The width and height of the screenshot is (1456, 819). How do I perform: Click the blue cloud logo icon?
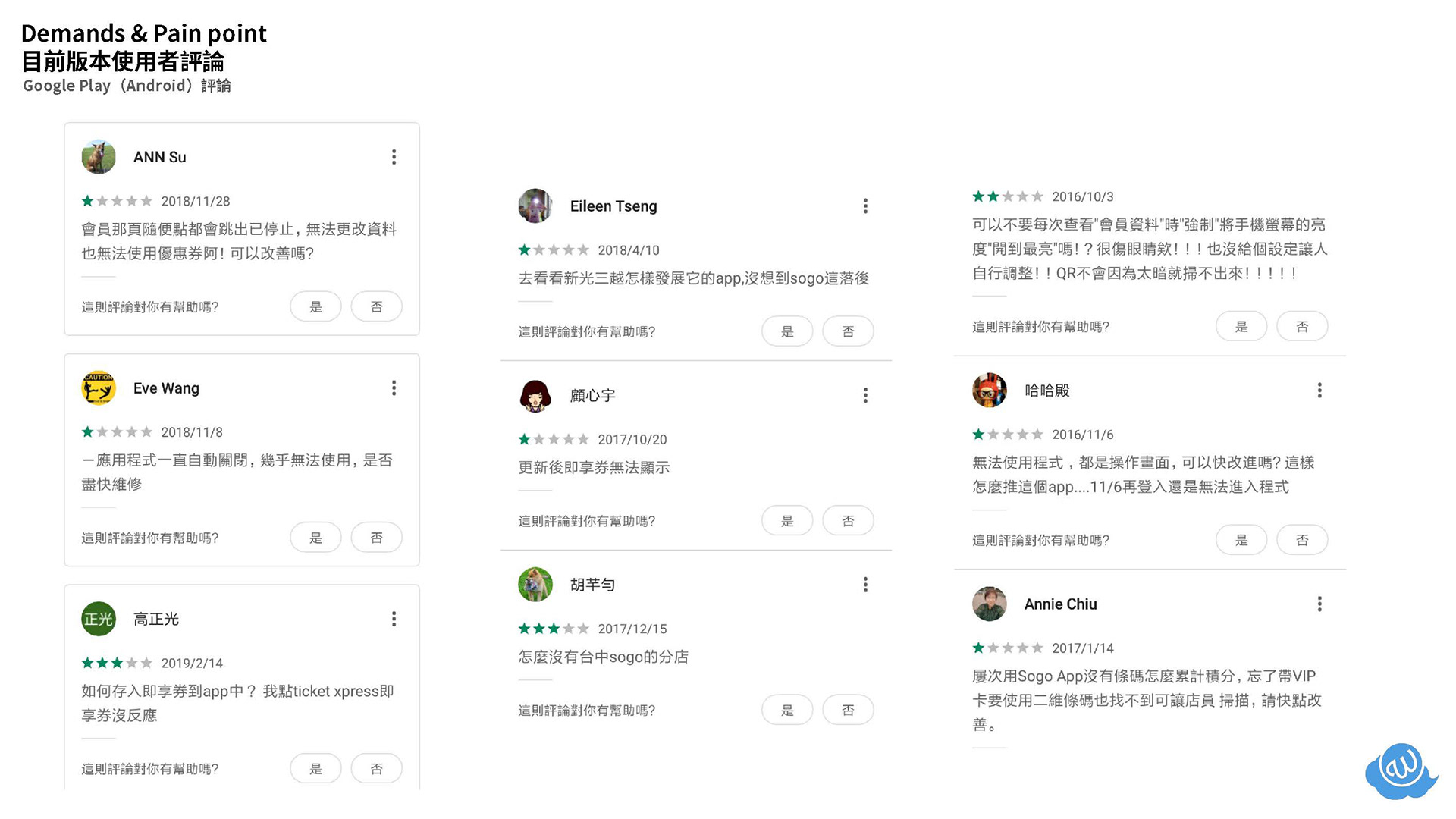1401,770
